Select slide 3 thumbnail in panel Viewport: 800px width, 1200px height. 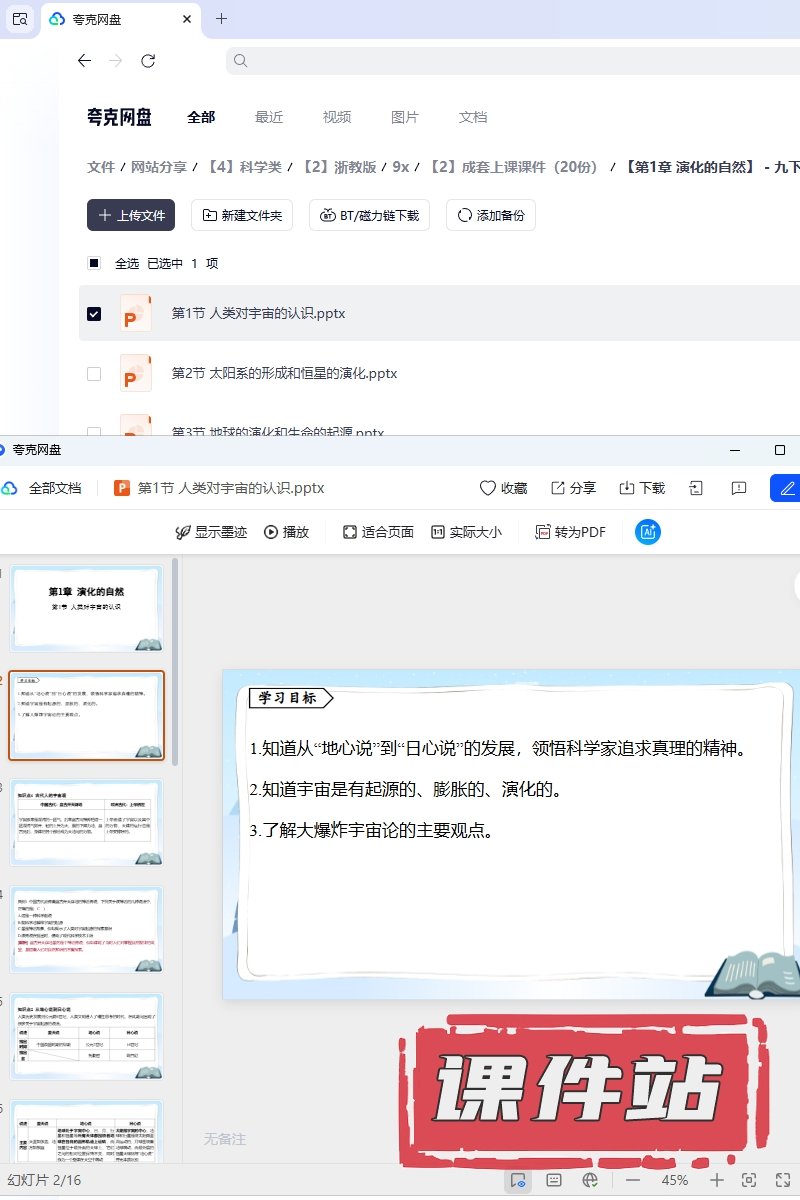pyautogui.click(x=87, y=823)
